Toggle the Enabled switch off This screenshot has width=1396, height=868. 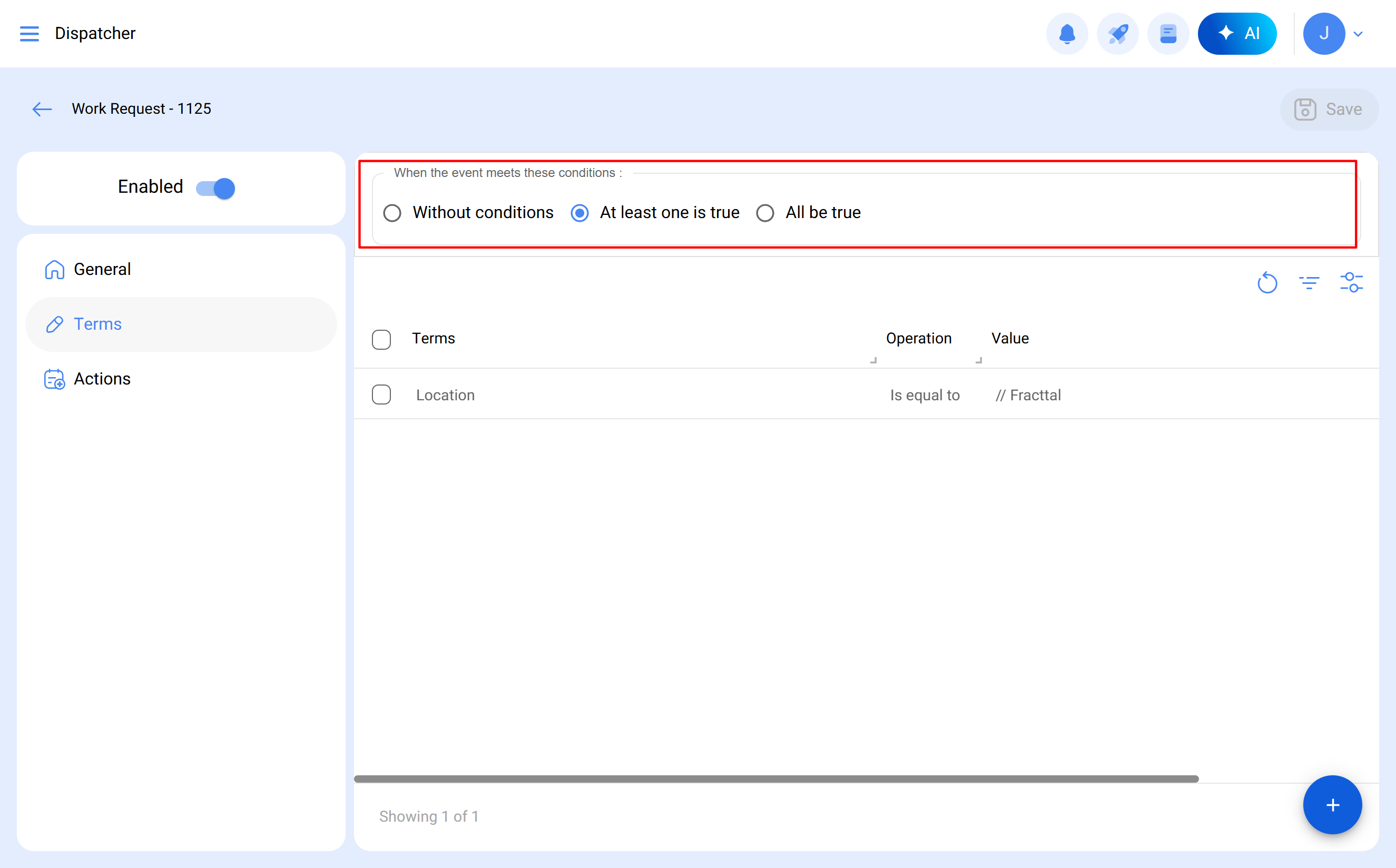click(x=216, y=189)
